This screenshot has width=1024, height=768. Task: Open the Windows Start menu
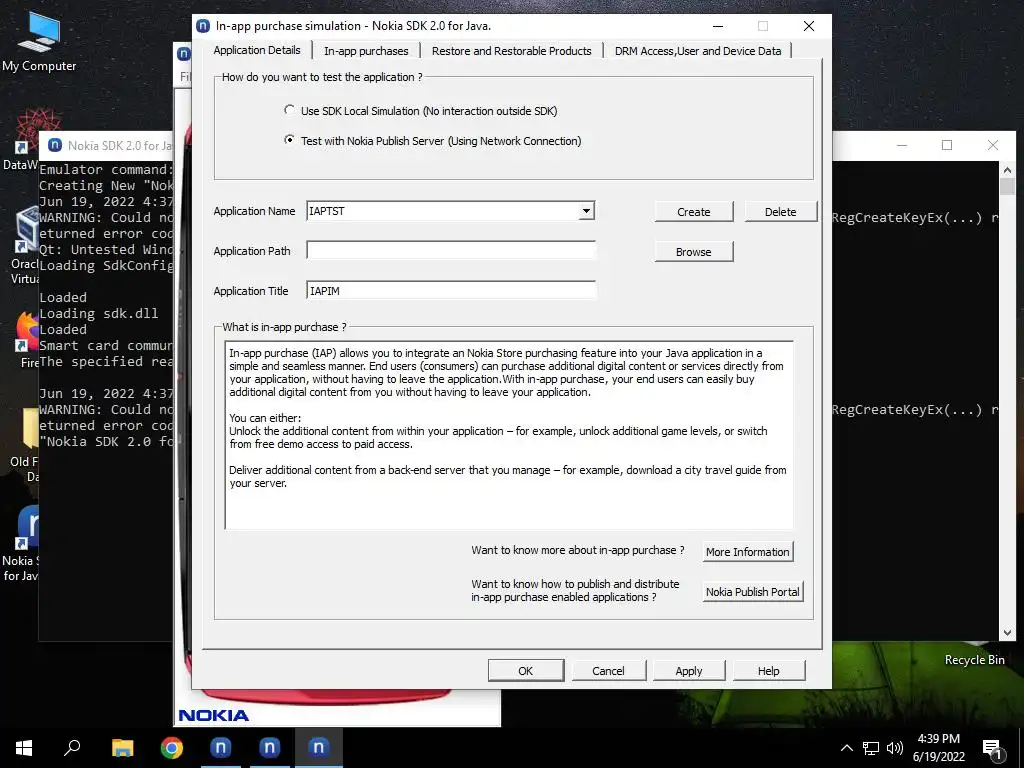tap(24, 748)
